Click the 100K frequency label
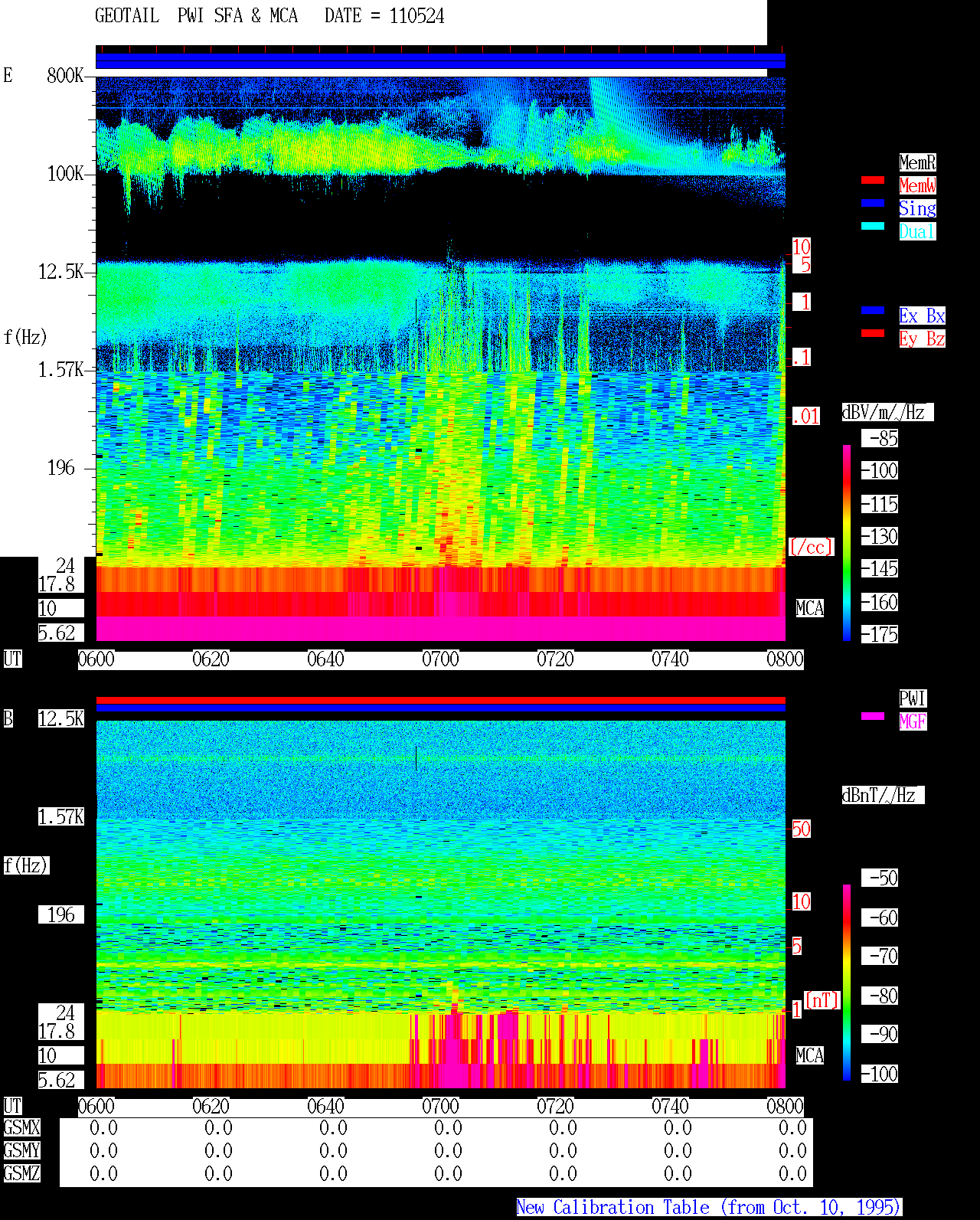Viewport: 980px width, 1220px height. point(65,173)
